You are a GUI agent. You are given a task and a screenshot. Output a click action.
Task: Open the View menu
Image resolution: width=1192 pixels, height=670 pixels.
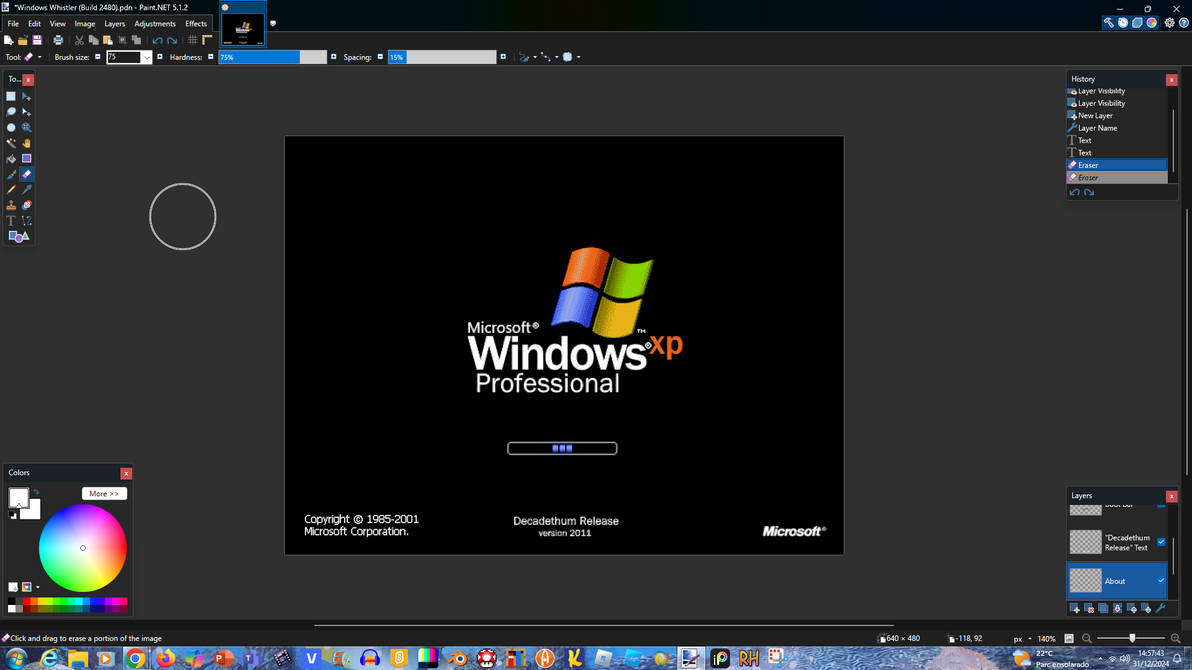[x=57, y=24]
